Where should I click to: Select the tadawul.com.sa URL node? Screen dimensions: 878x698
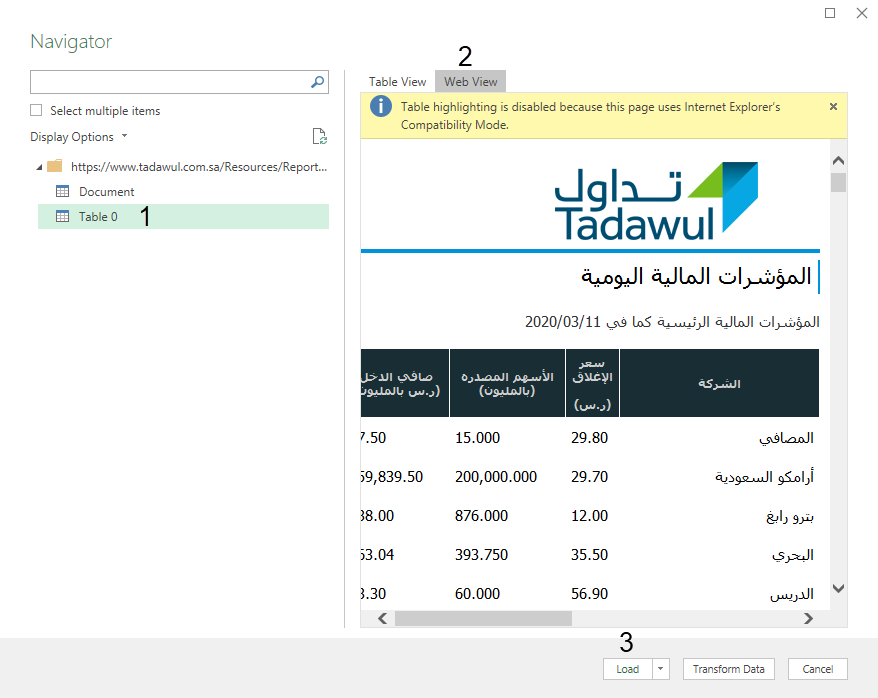point(199,167)
